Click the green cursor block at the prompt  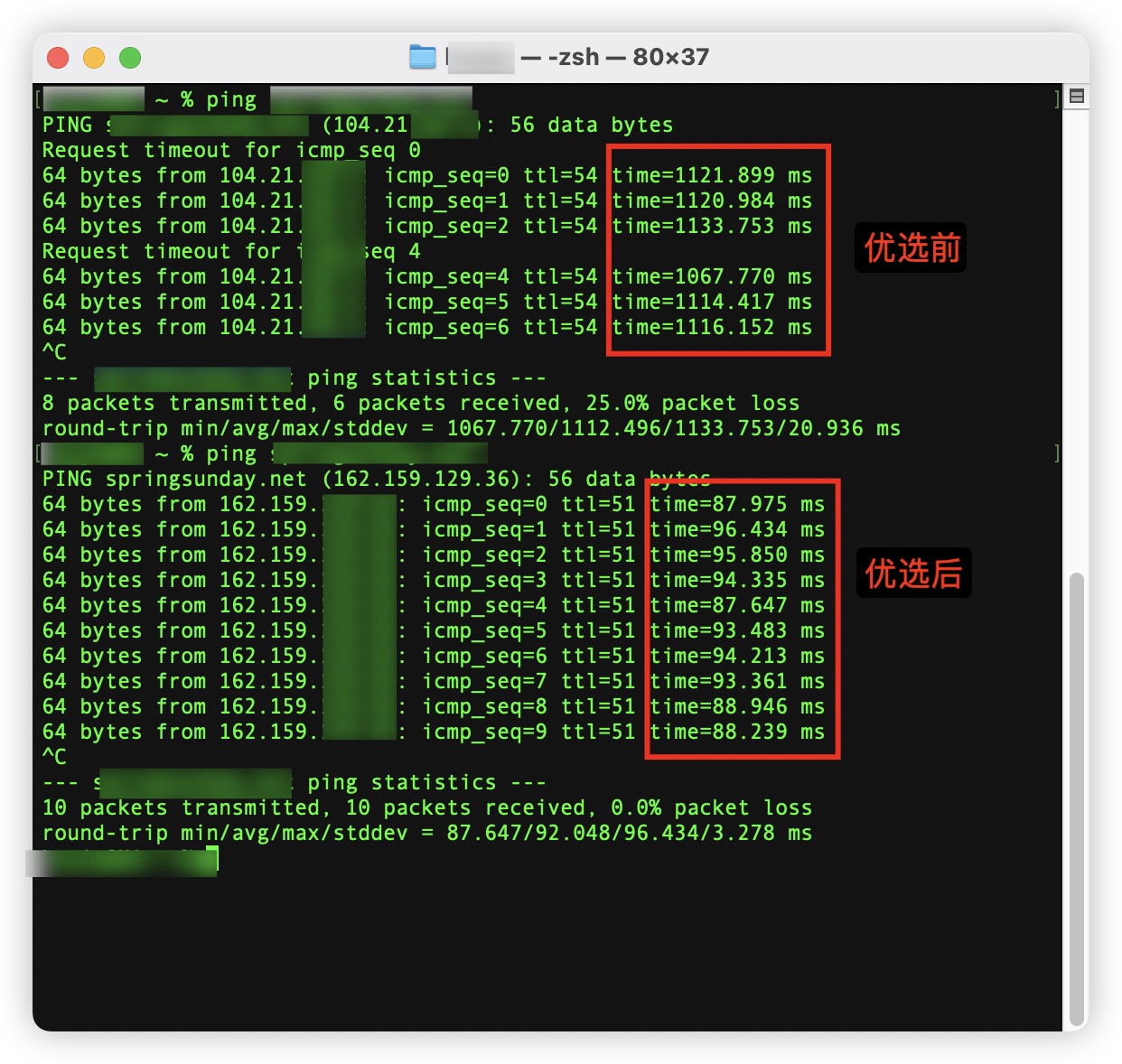212,858
